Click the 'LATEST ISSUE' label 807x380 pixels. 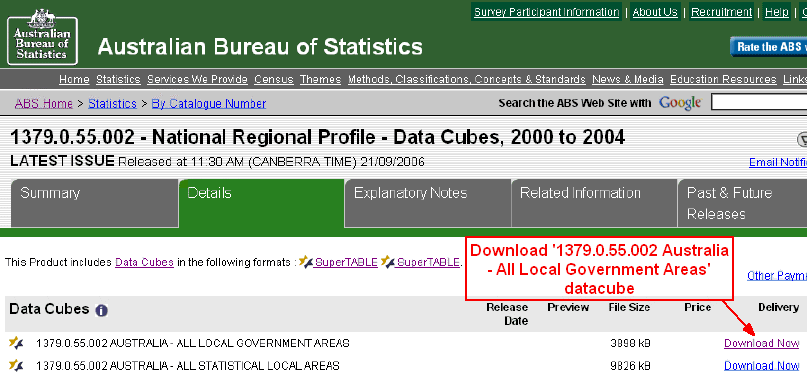click(62, 161)
